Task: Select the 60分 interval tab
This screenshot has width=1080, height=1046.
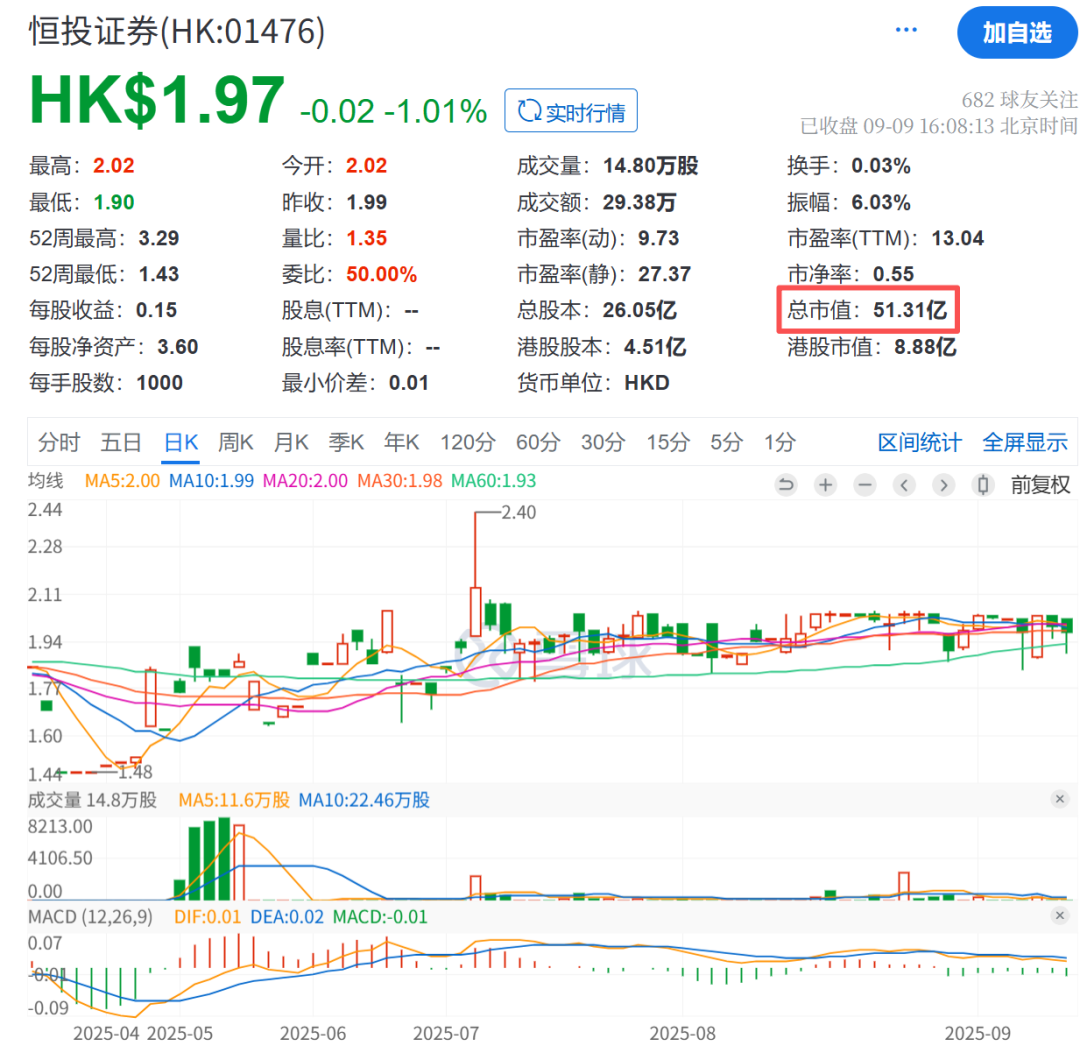Action: pyautogui.click(x=538, y=442)
